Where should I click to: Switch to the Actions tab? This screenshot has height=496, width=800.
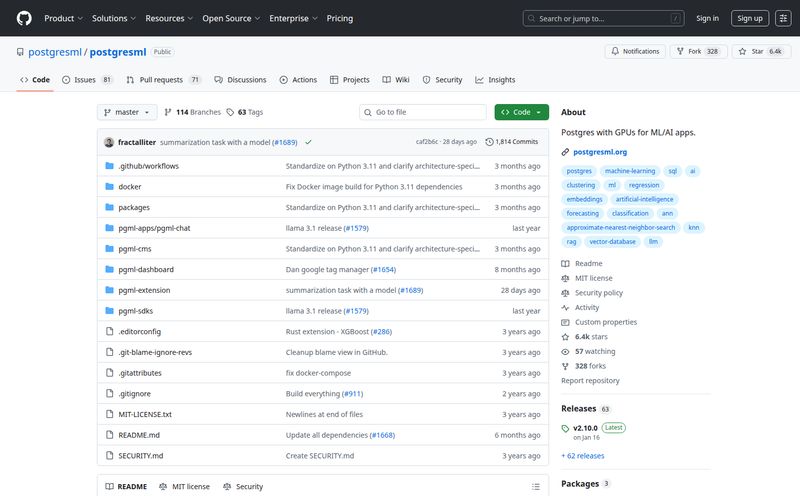tap(298, 80)
